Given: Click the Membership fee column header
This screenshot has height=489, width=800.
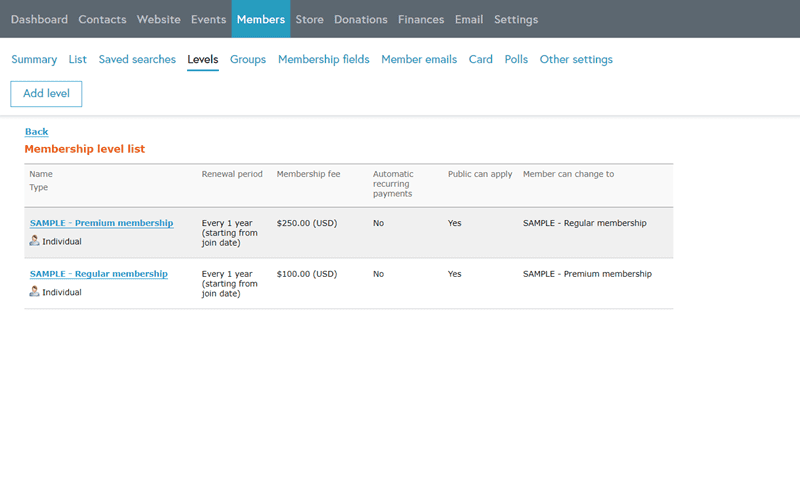Looking at the screenshot, I should pos(308,174).
